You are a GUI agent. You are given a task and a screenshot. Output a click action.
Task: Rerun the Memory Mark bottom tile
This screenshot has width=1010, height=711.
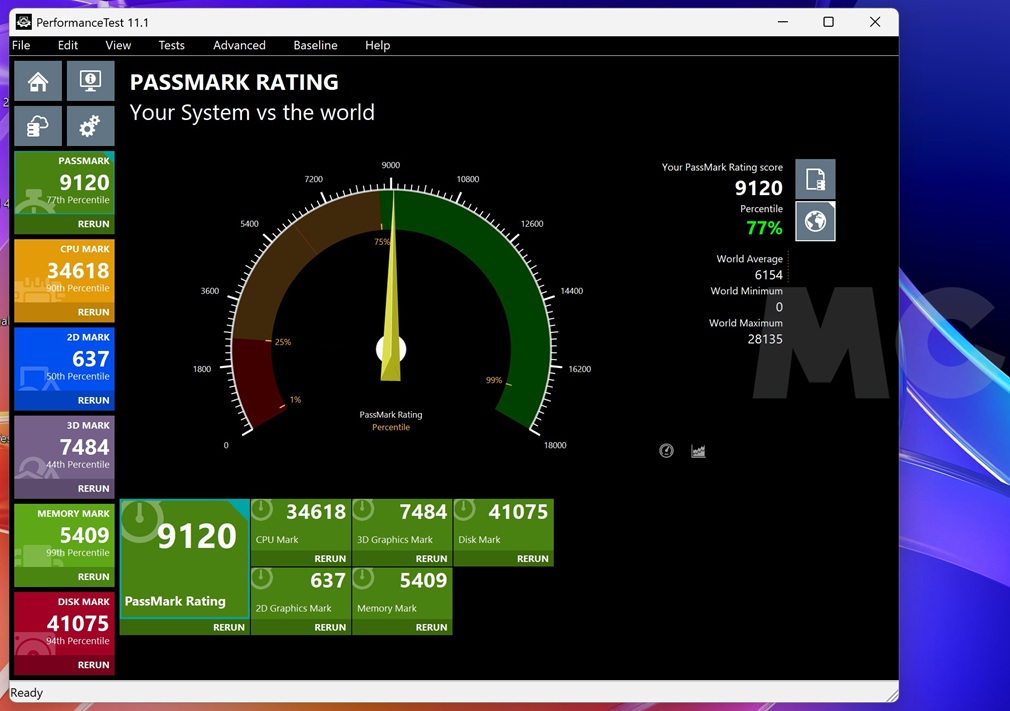pyautogui.click(x=431, y=627)
